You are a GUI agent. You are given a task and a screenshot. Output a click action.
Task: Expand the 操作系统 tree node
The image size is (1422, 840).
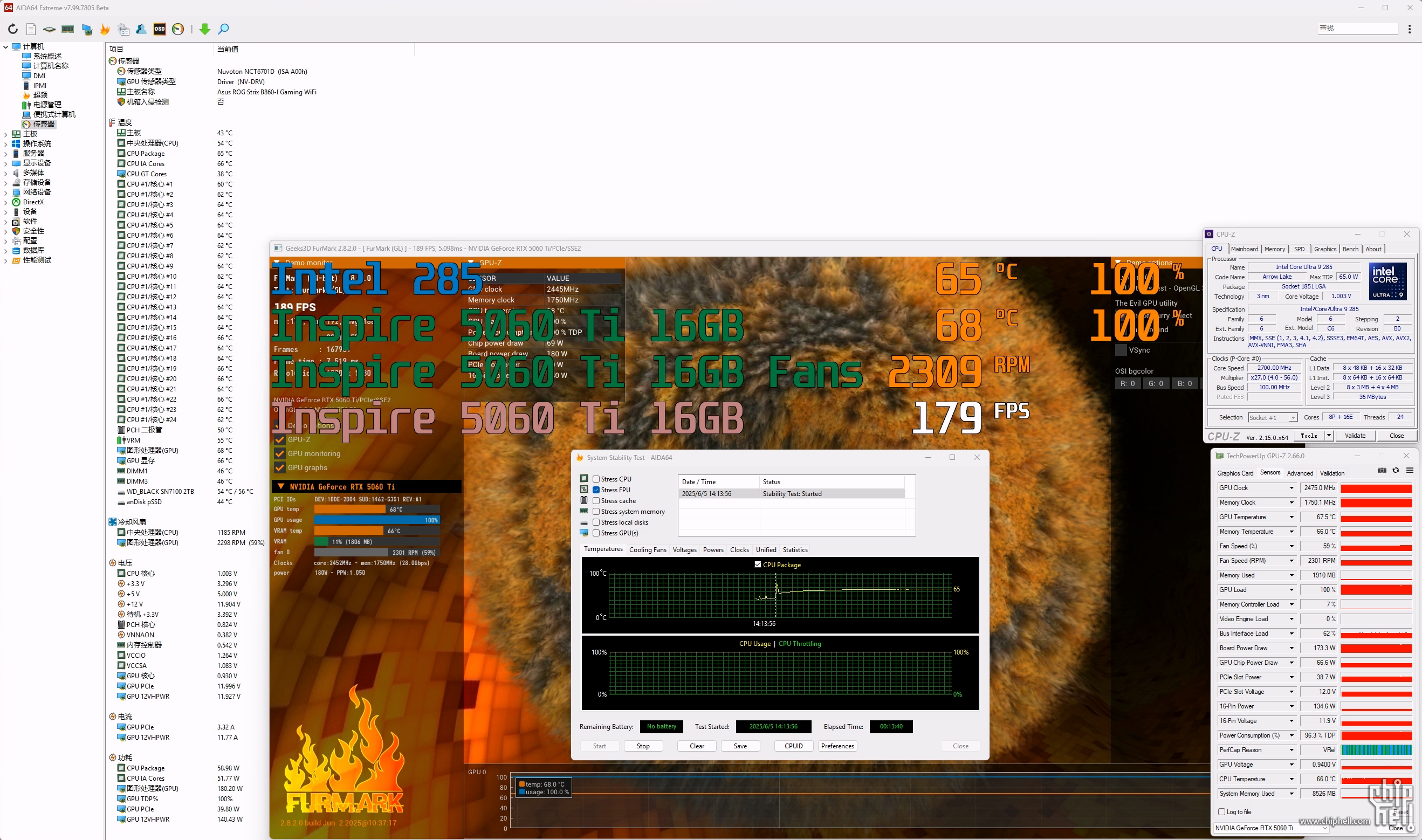click(x=5, y=144)
